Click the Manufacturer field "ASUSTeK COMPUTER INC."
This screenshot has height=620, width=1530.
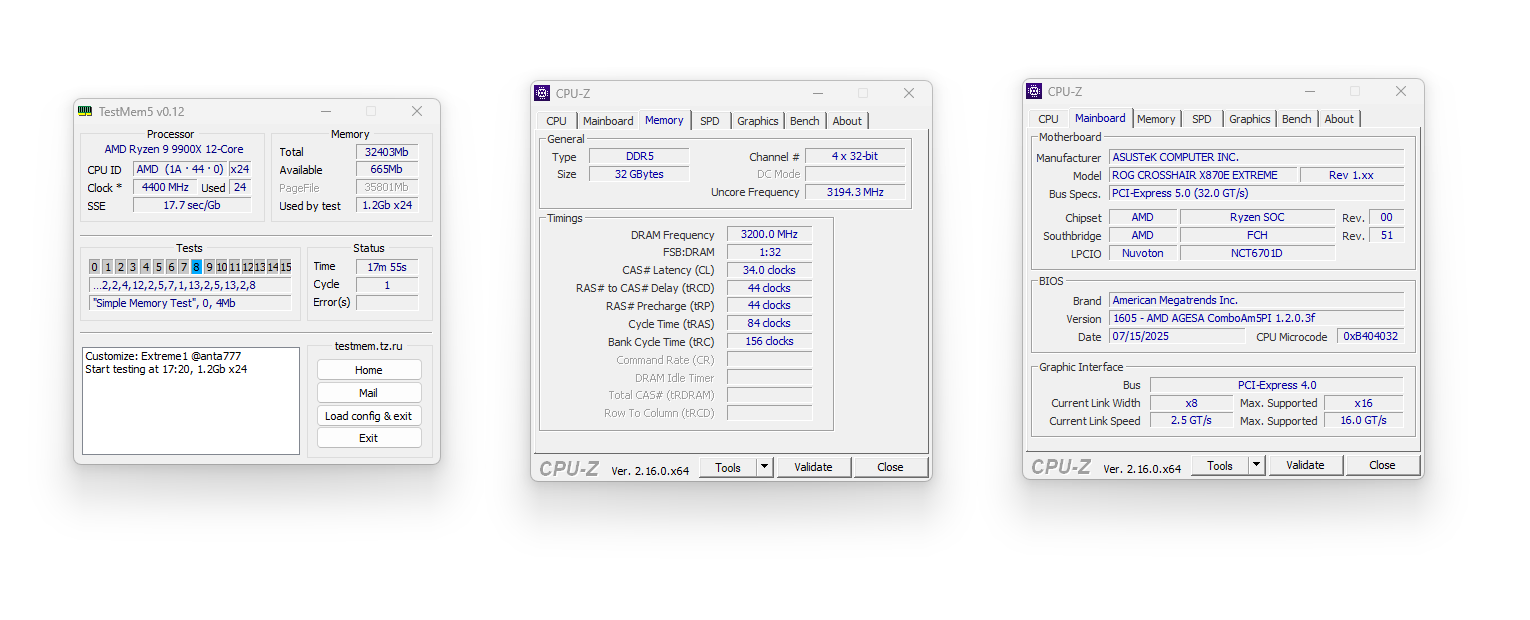[x=1256, y=157]
